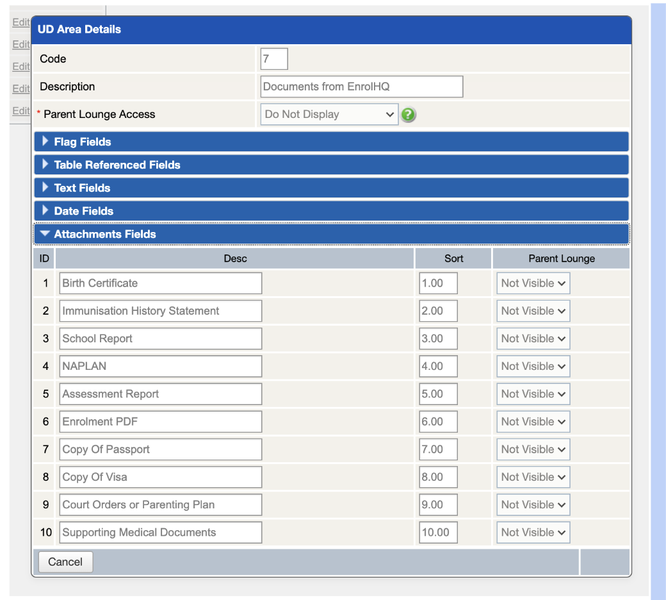666x600 pixels.
Task: Click the Immunisation History Statement description field
Action: (x=160, y=311)
